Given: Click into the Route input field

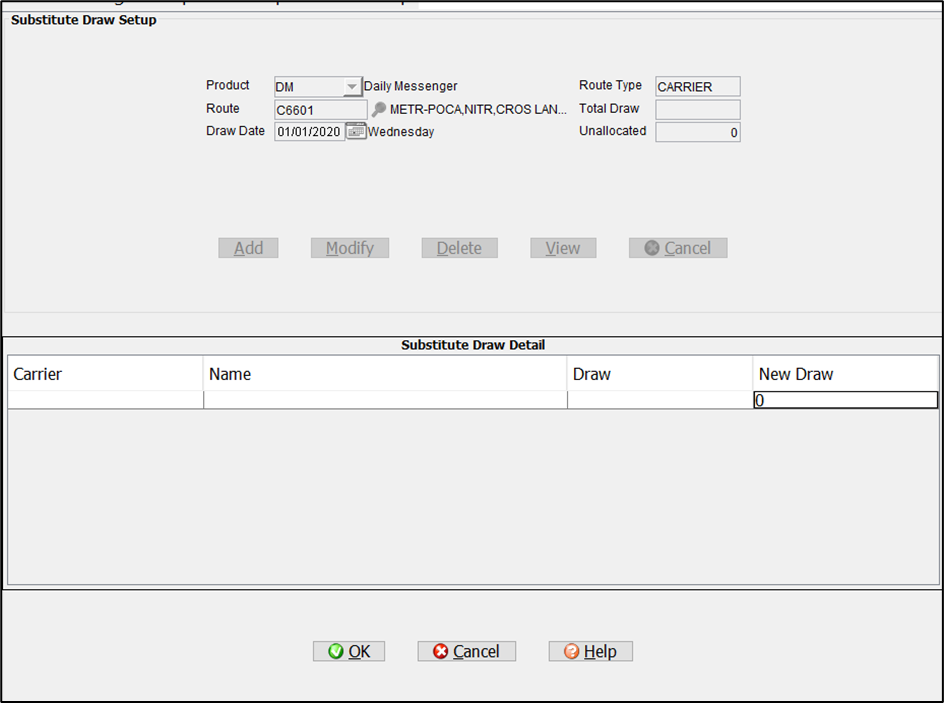Looking at the screenshot, I should 320,110.
